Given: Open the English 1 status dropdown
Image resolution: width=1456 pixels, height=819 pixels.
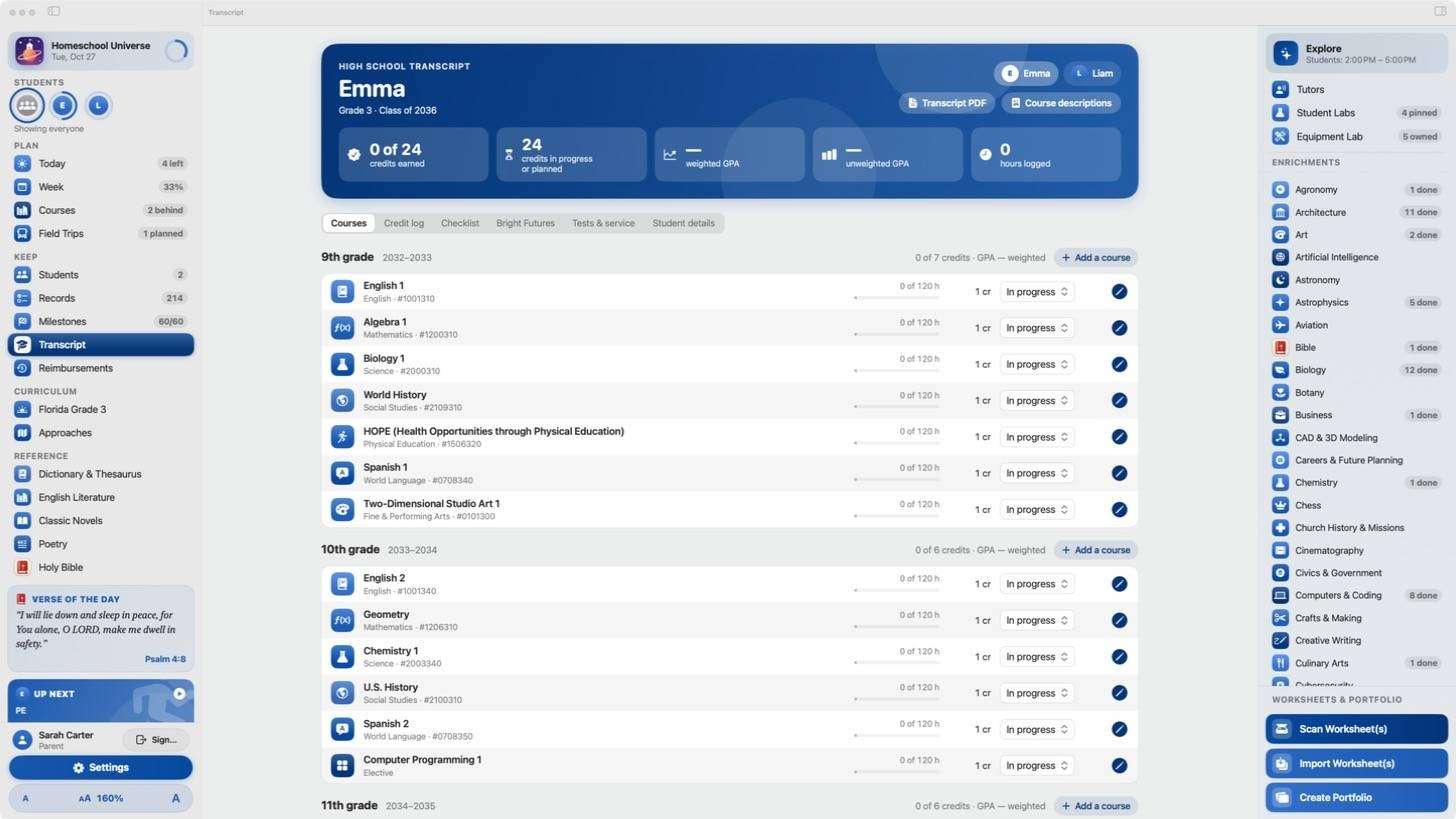Looking at the screenshot, I should [x=1037, y=292].
